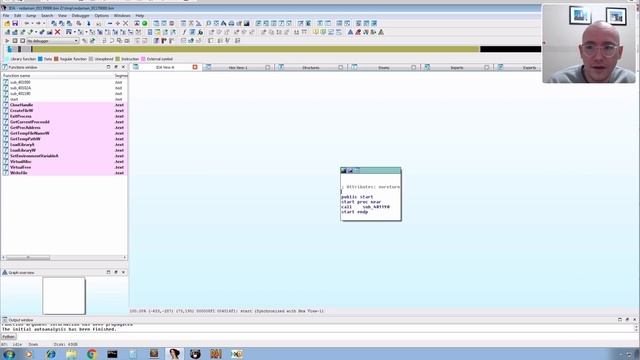Click the Python button in output window
Viewport: 640px width, 360px height.
[9, 337]
